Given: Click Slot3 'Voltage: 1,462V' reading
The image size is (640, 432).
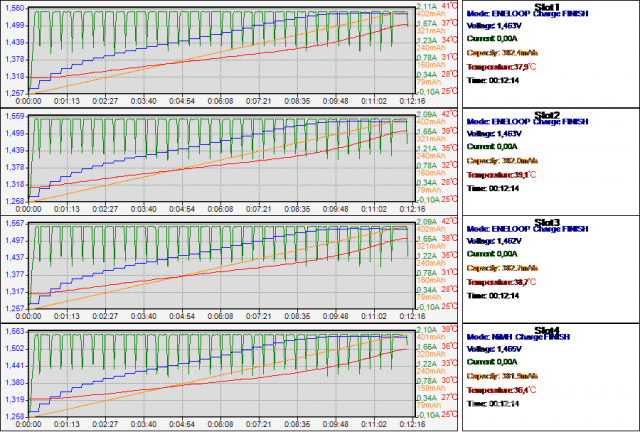Looking at the screenshot, I should pos(494,241).
